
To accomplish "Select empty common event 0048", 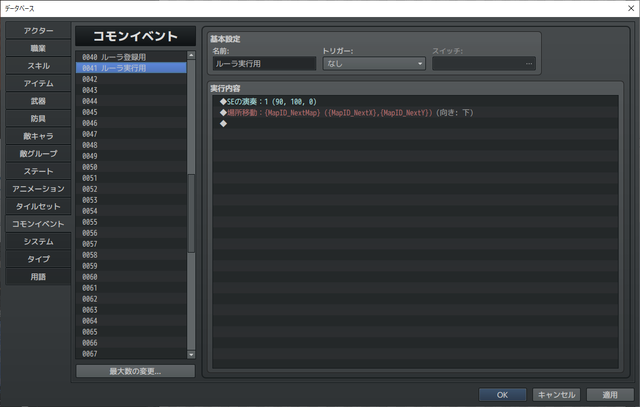I will coord(131,145).
